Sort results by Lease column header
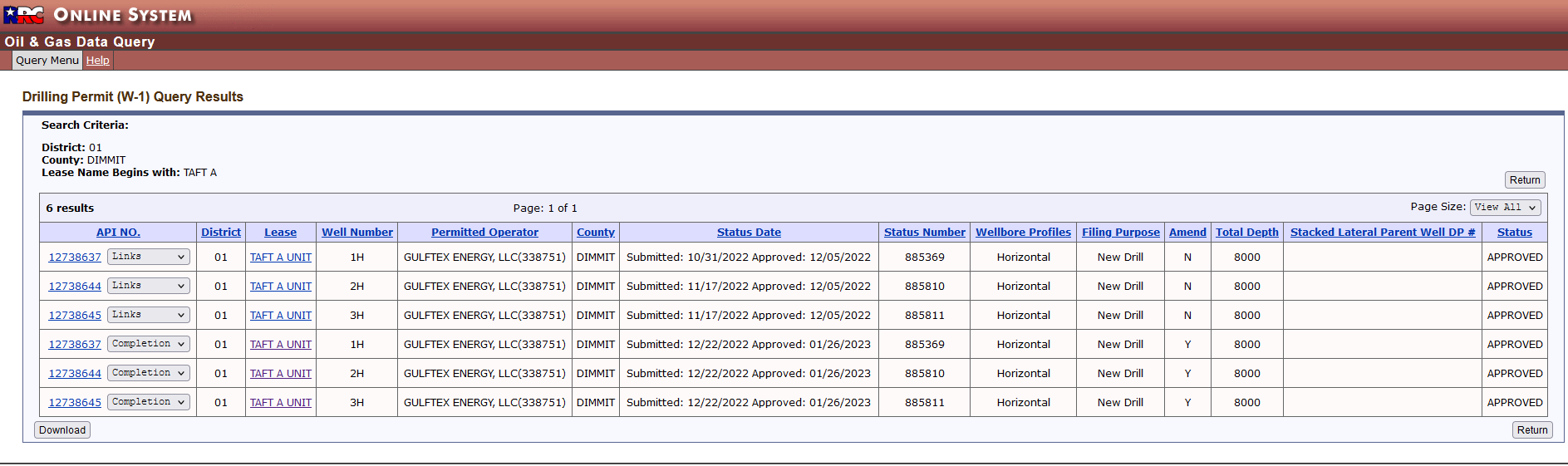This screenshot has height=466, width=1568. click(280, 233)
